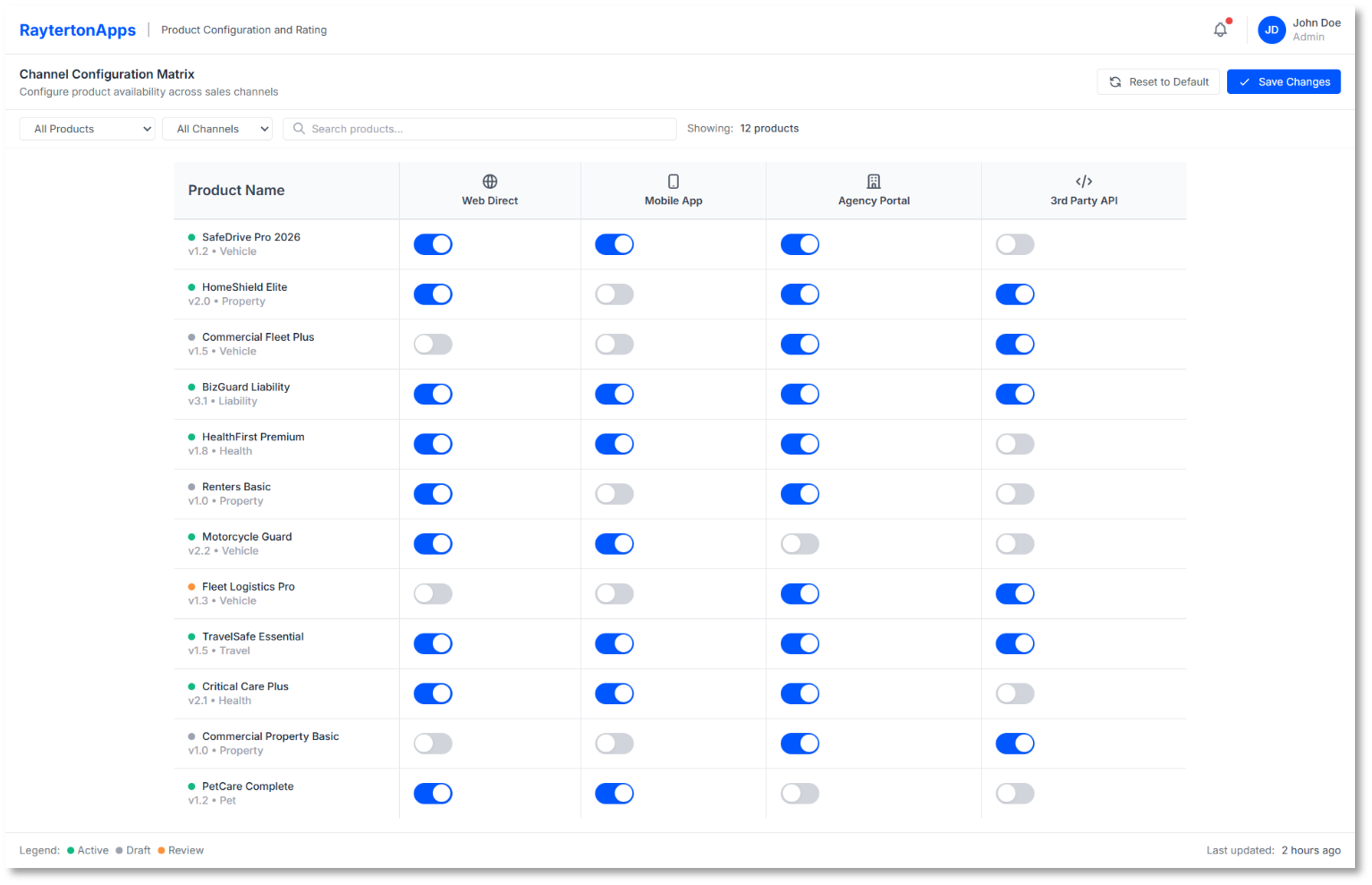The width and height of the screenshot is (1372, 885).
Task: Enable Agency Portal for PetCare Complete
Action: (x=800, y=794)
